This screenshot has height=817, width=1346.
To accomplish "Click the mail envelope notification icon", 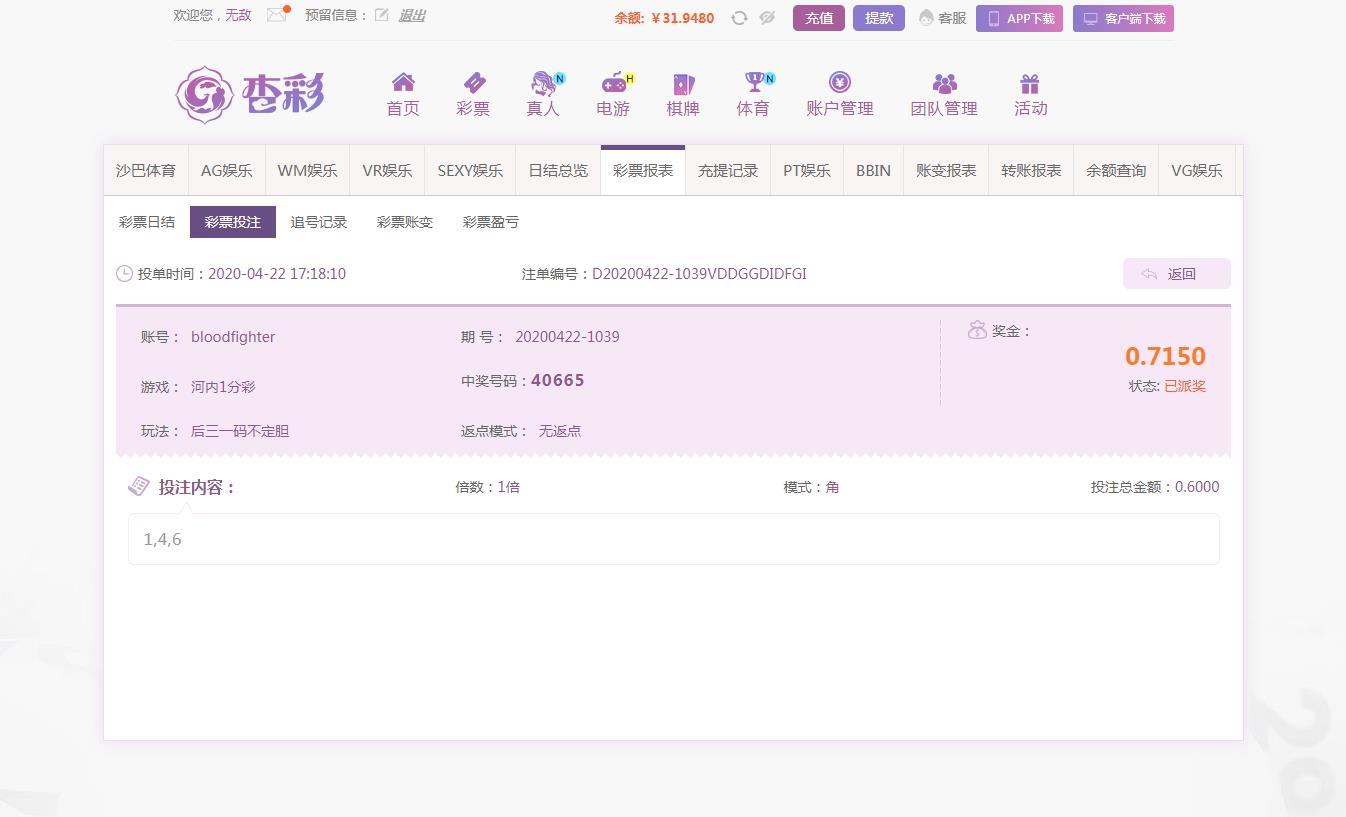I will pos(277,15).
